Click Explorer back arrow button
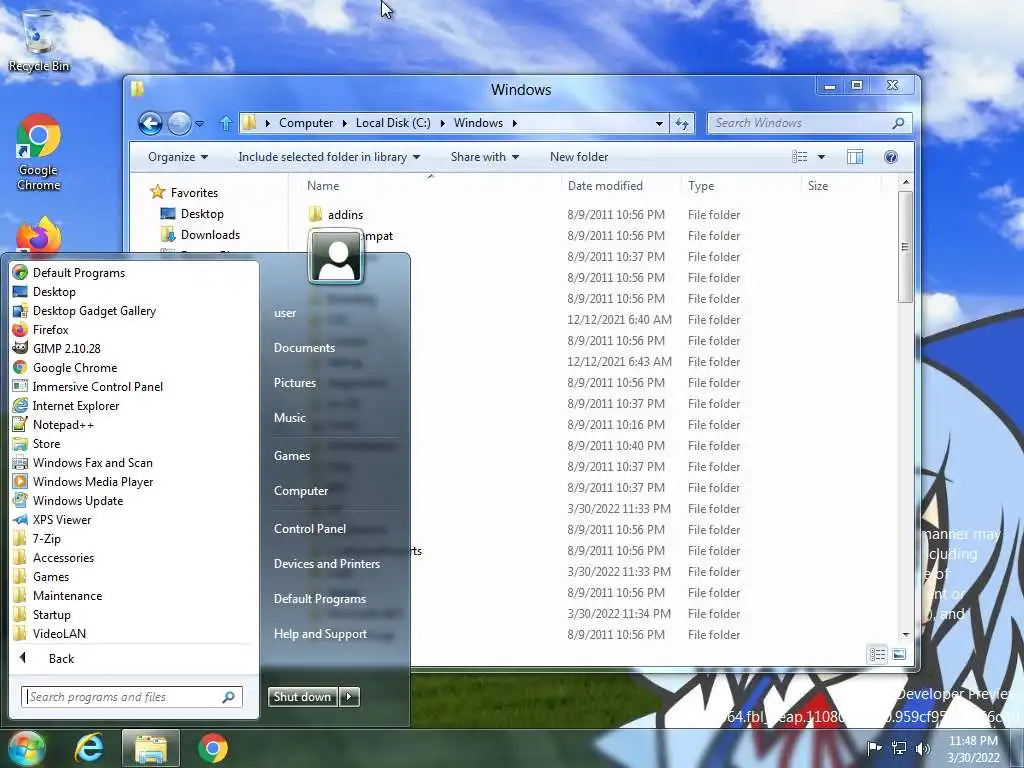This screenshot has height=768, width=1024. pyautogui.click(x=150, y=123)
